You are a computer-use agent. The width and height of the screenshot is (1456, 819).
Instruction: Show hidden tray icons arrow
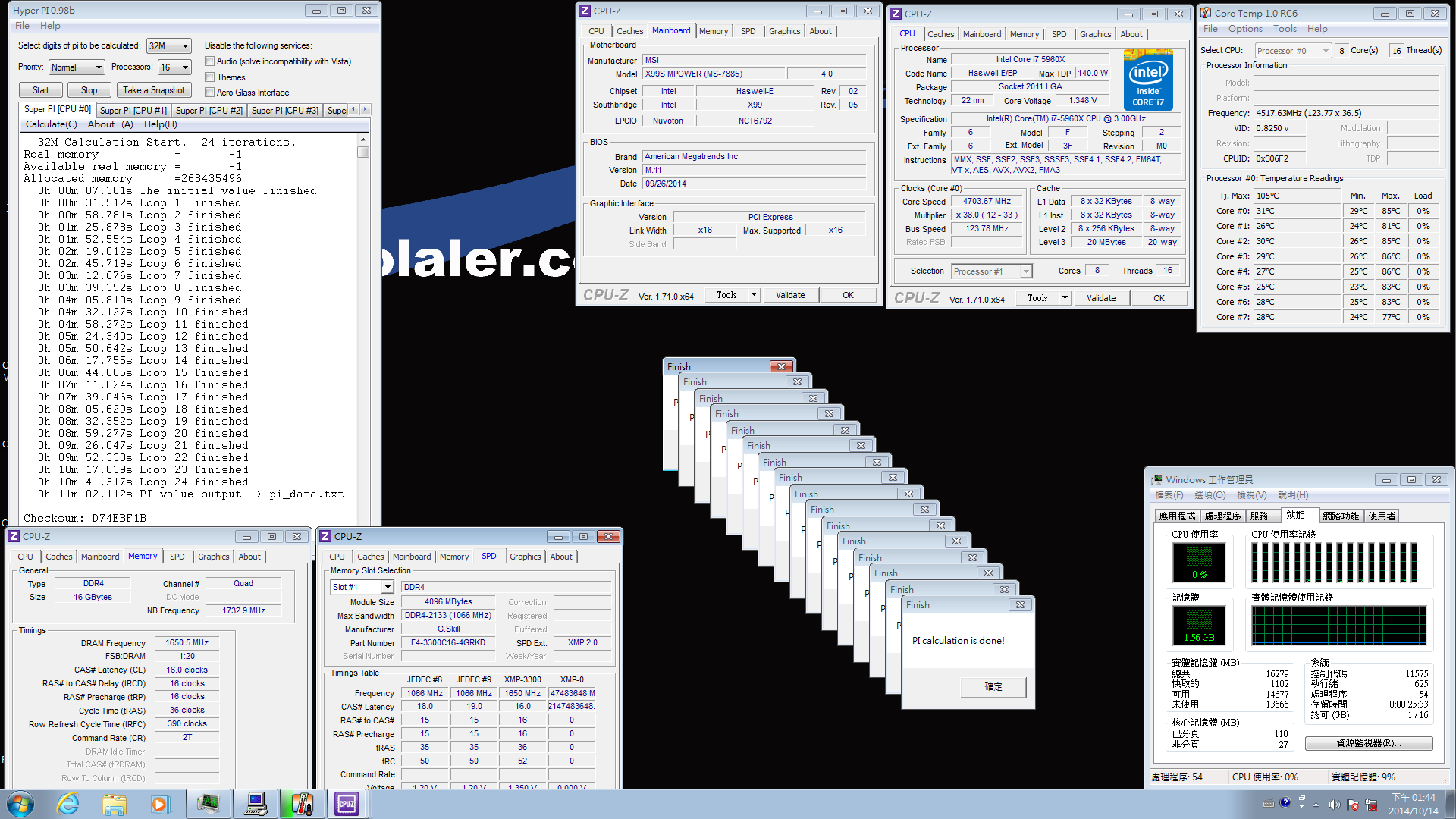pyautogui.click(x=1316, y=805)
